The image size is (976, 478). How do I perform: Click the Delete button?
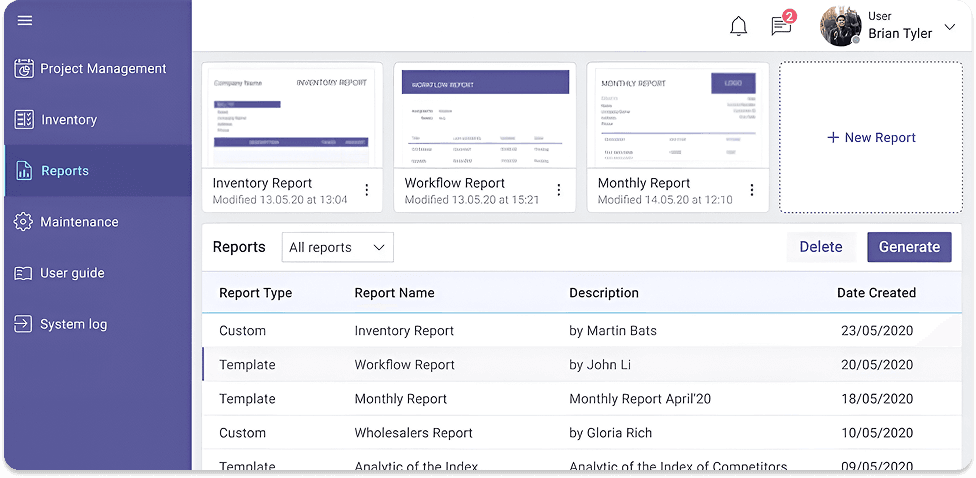[820, 247]
